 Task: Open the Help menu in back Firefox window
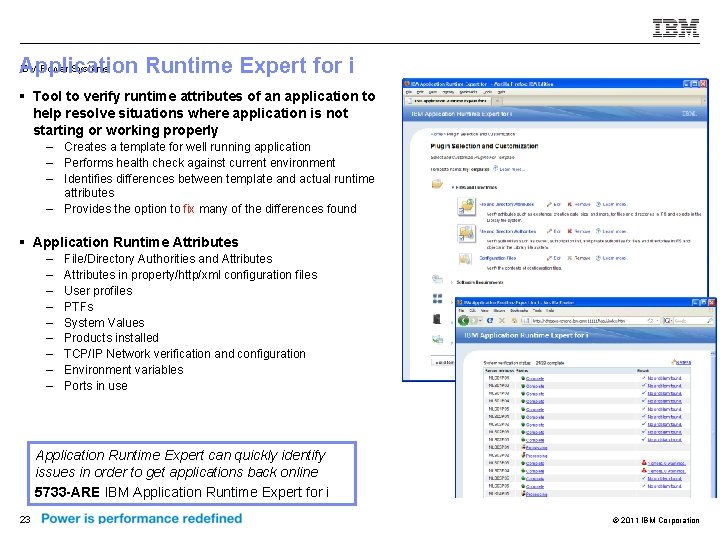(501, 92)
